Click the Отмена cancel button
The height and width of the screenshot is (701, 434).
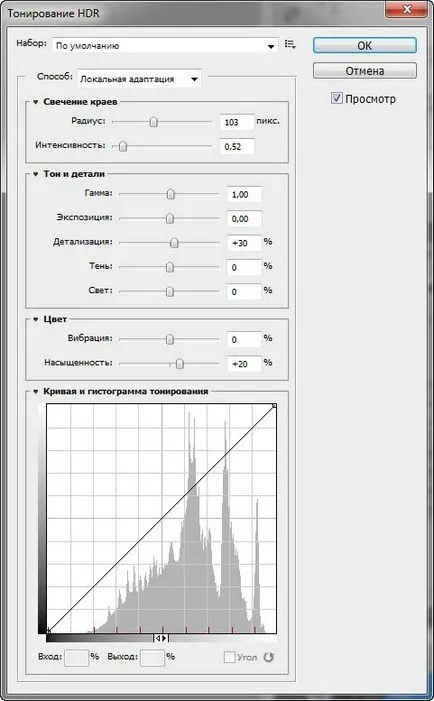pos(365,71)
